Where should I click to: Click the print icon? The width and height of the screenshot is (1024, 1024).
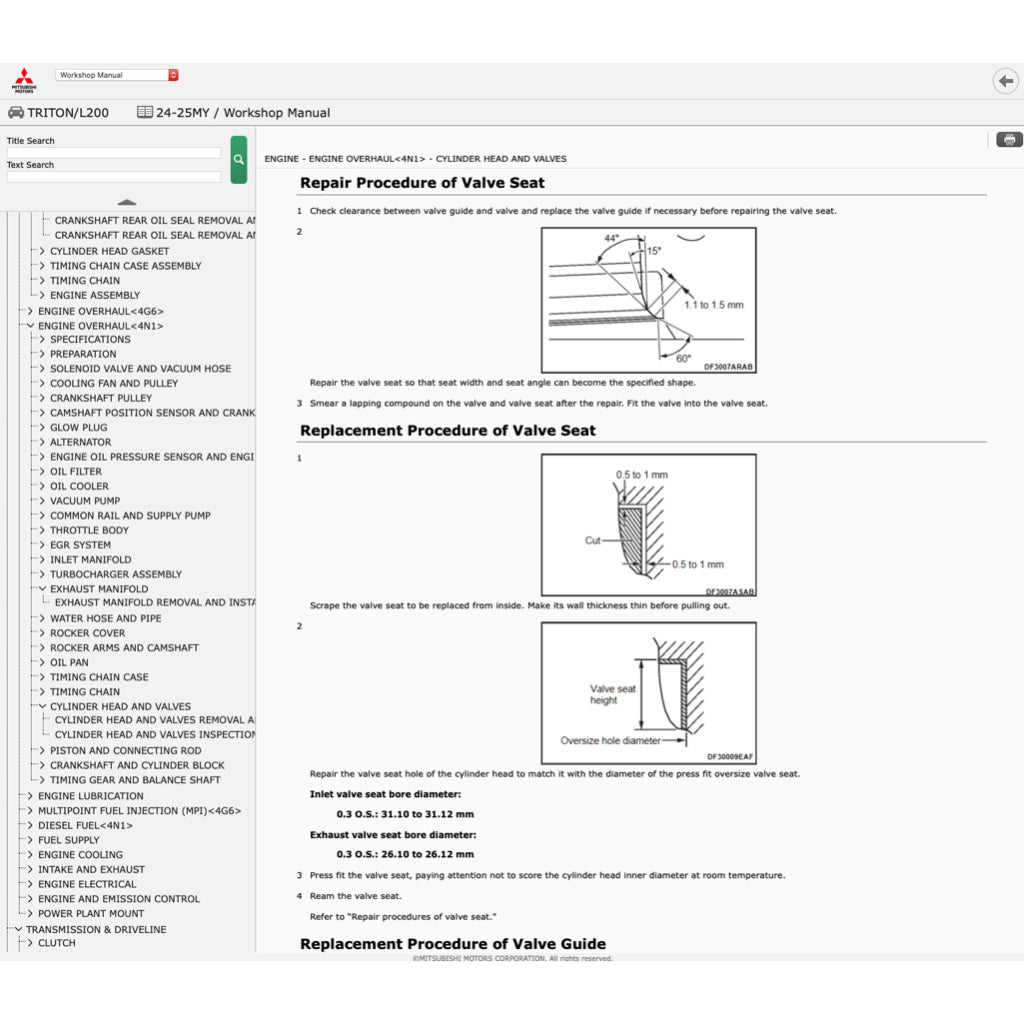(1009, 140)
